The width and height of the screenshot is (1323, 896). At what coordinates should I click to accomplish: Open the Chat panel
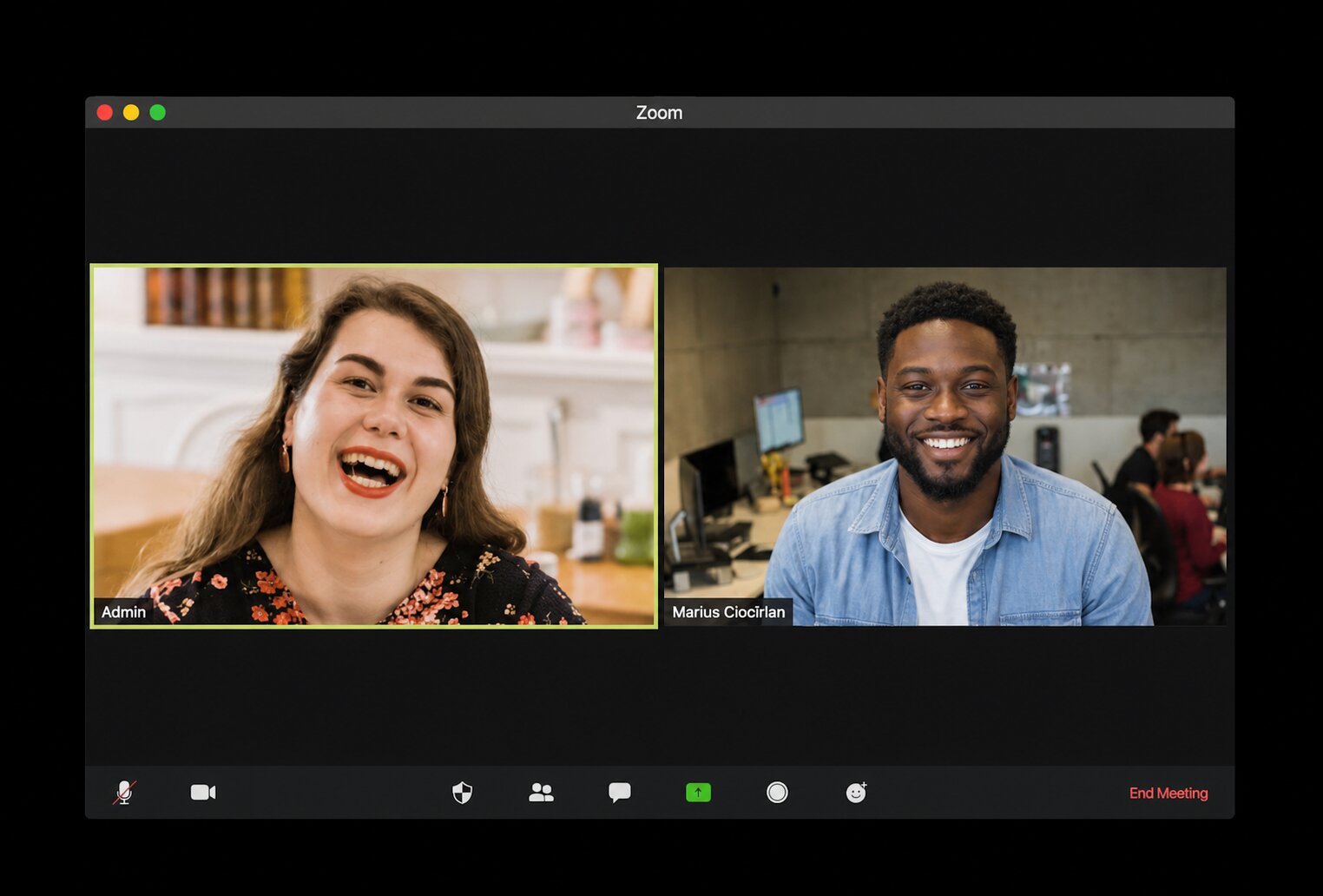(x=620, y=792)
